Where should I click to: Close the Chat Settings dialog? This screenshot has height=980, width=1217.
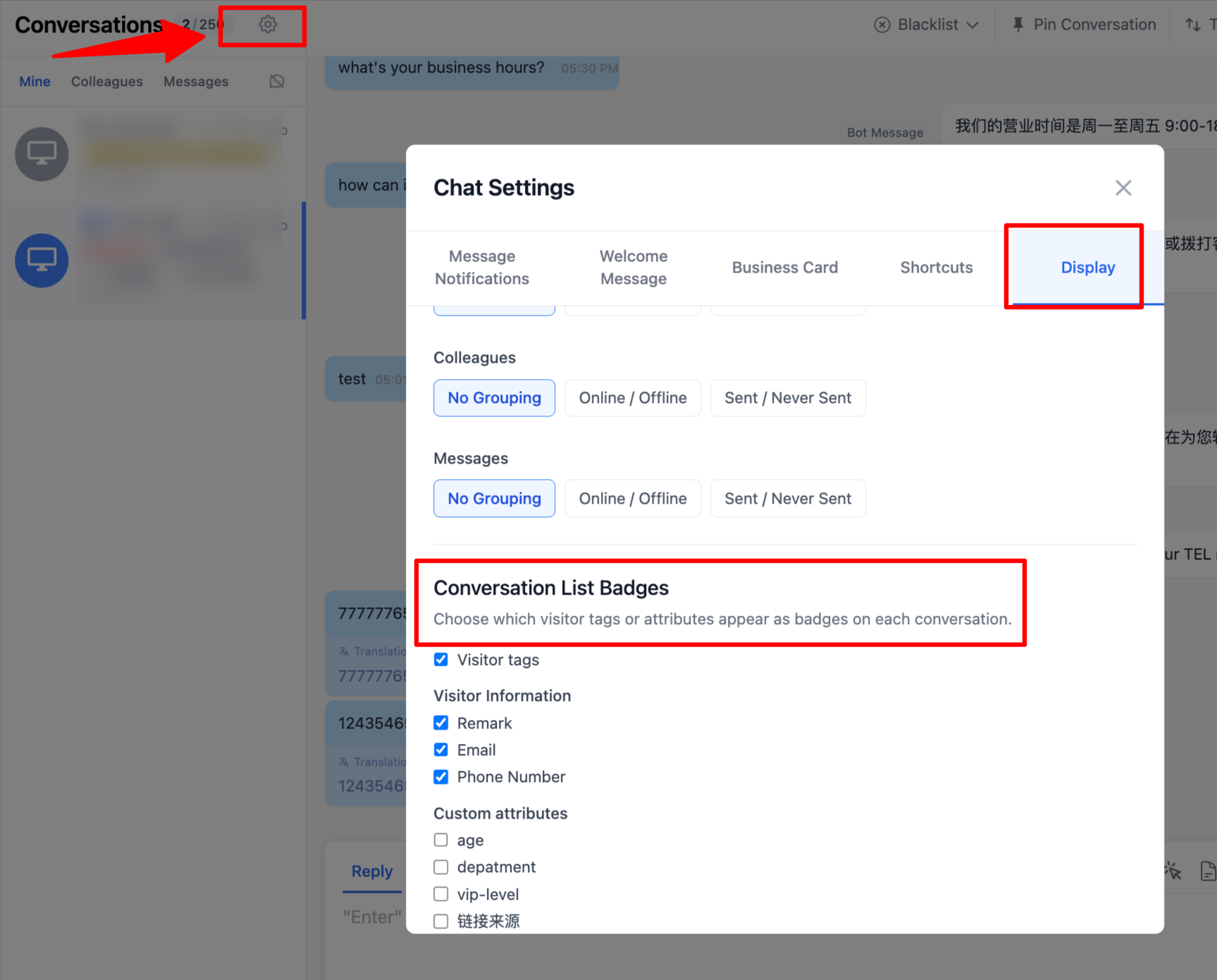click(x=1123, y=187)
